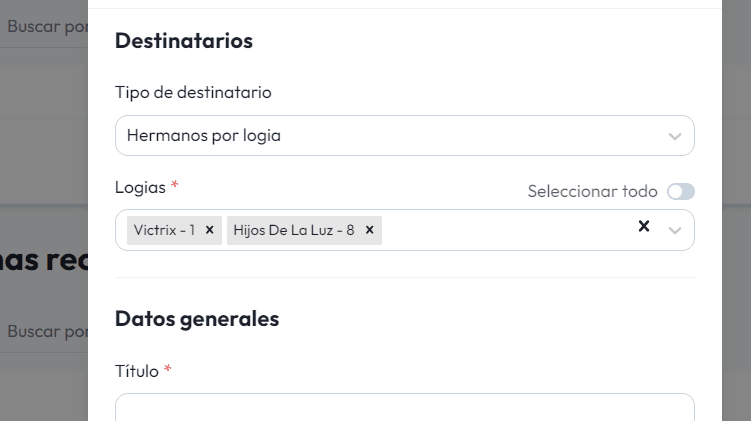This screenshot has height=421, width=751.
Task: Remove the Hijos De La Luz - 8 tag
Action: (369, 230)
